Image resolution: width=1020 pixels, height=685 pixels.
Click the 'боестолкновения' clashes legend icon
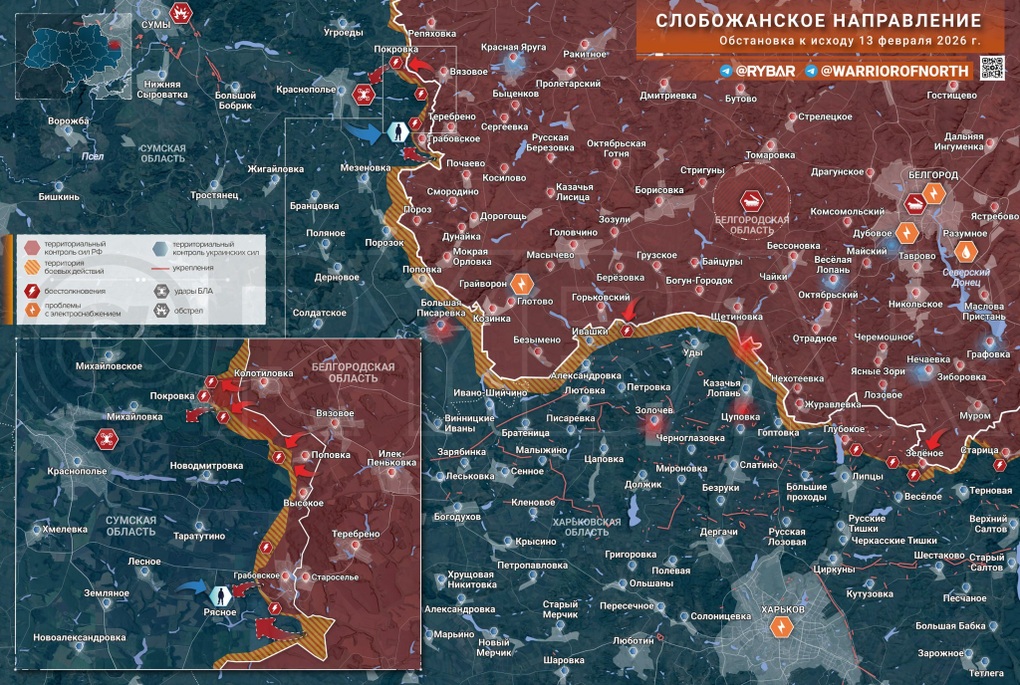[31, 290]
